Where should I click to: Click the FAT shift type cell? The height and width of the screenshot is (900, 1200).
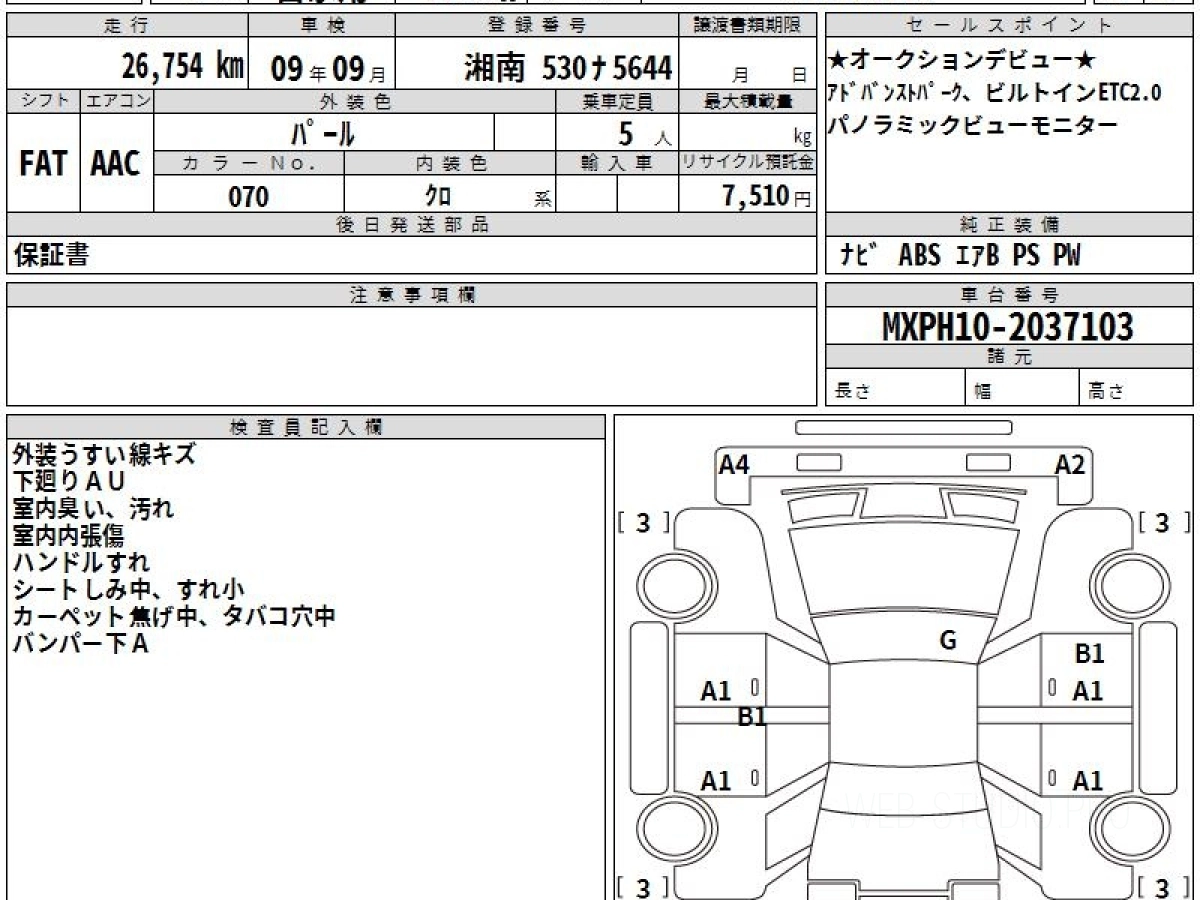click(43, 164)
